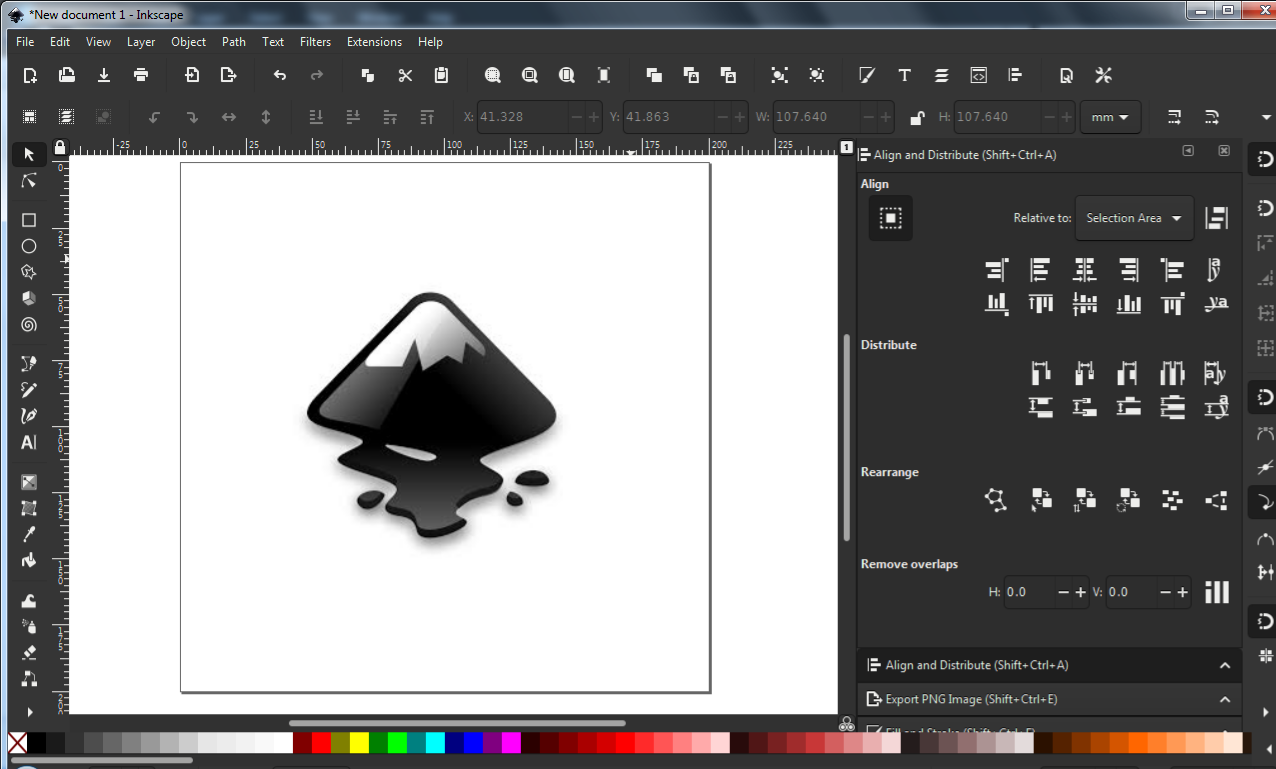Collapse Align and Distribute docked panel
The width and height of the screenshot is (1276, 769).
1225,665
